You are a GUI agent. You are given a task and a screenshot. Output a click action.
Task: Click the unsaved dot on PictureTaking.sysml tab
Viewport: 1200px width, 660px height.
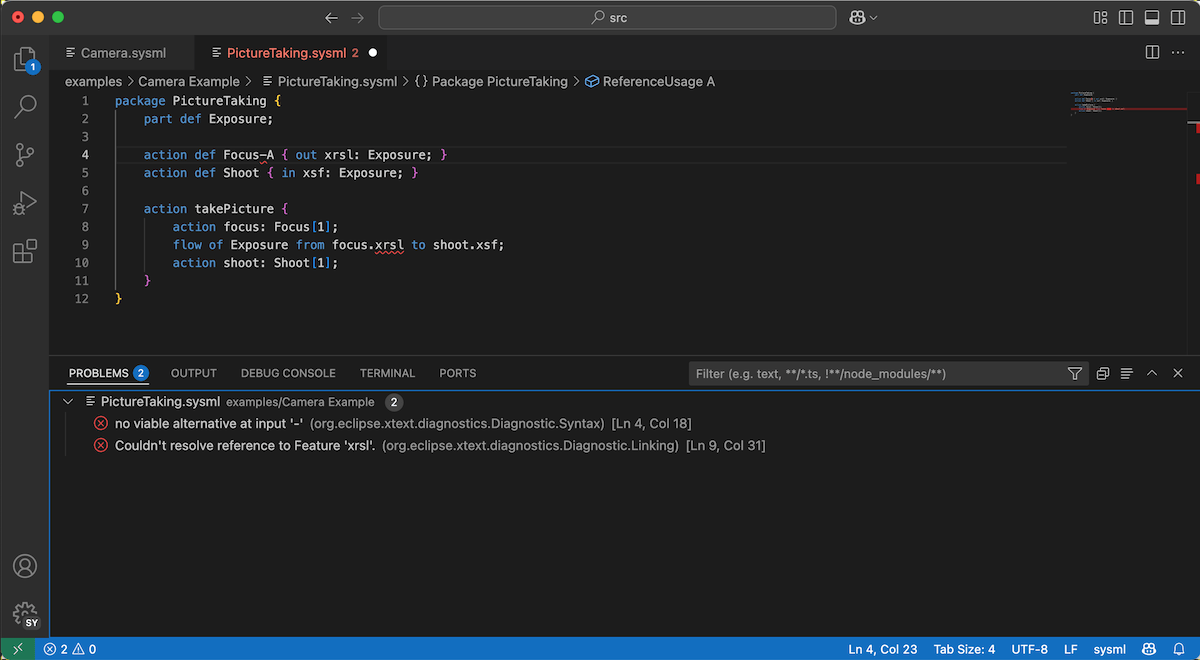point(373,53)
